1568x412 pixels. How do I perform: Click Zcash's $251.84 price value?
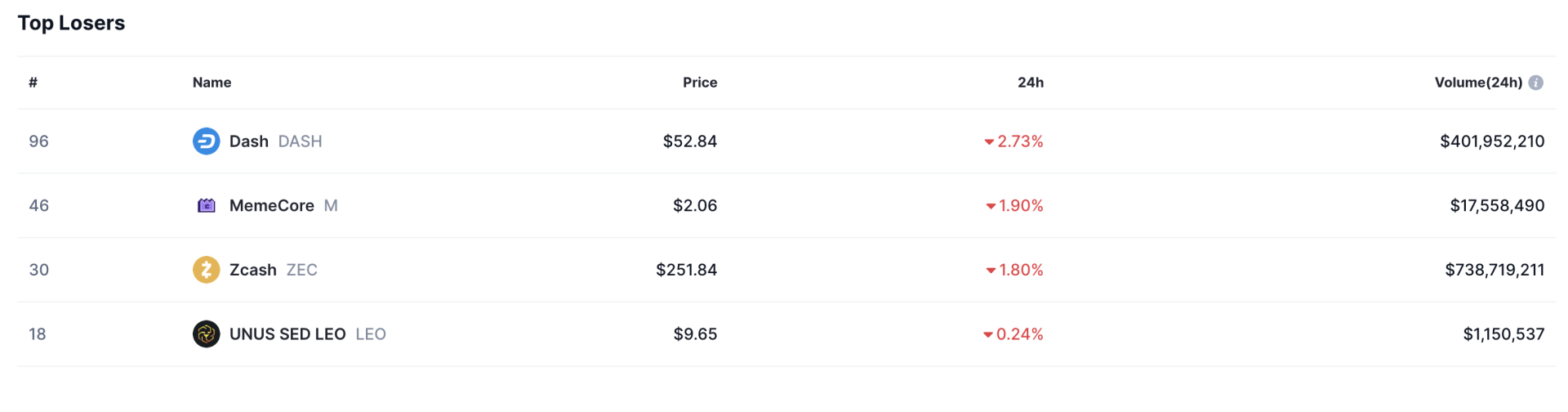pyautogui.click(x=686, y=270)
